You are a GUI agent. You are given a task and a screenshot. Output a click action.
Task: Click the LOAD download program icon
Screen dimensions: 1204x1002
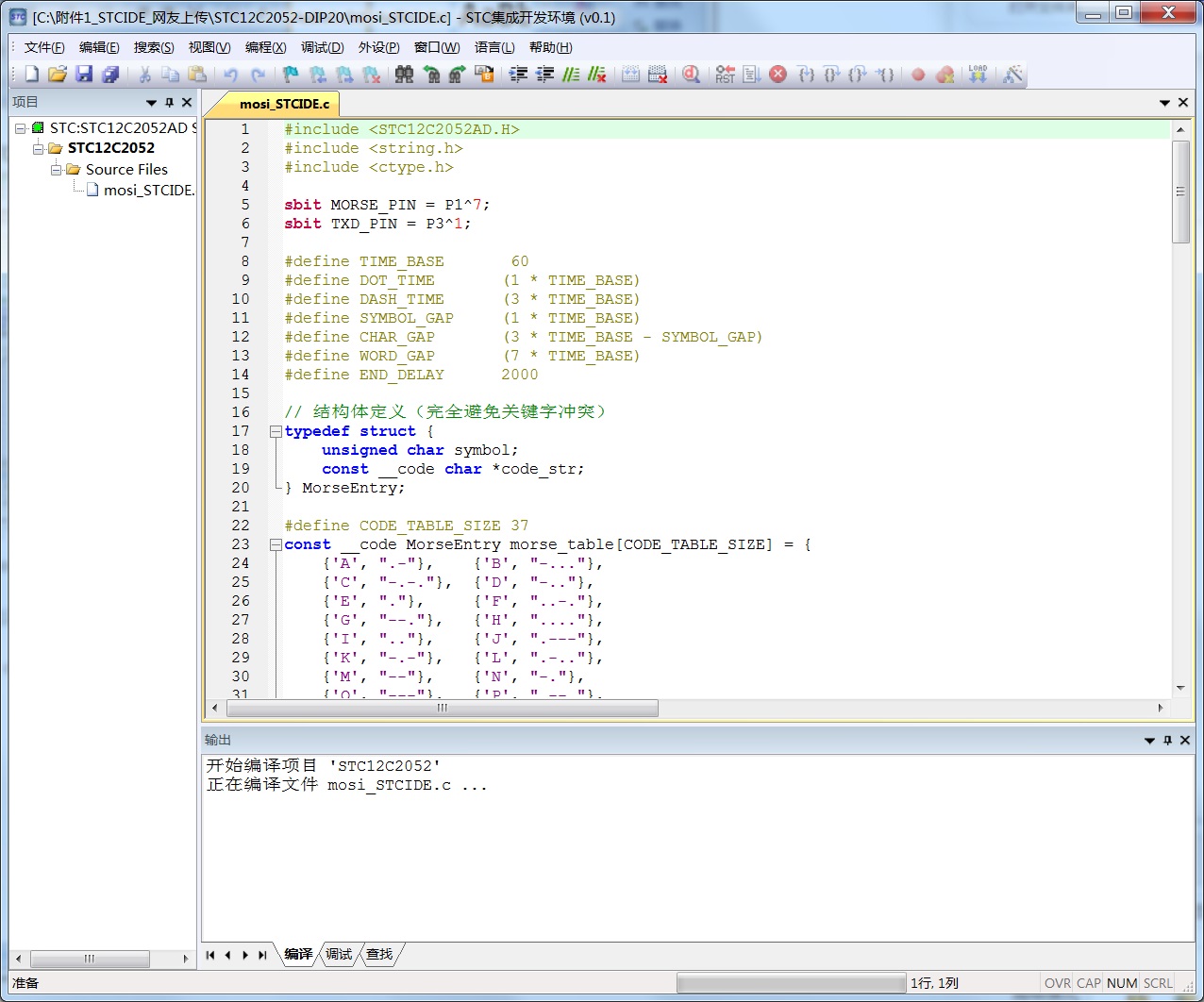point(978,75)
